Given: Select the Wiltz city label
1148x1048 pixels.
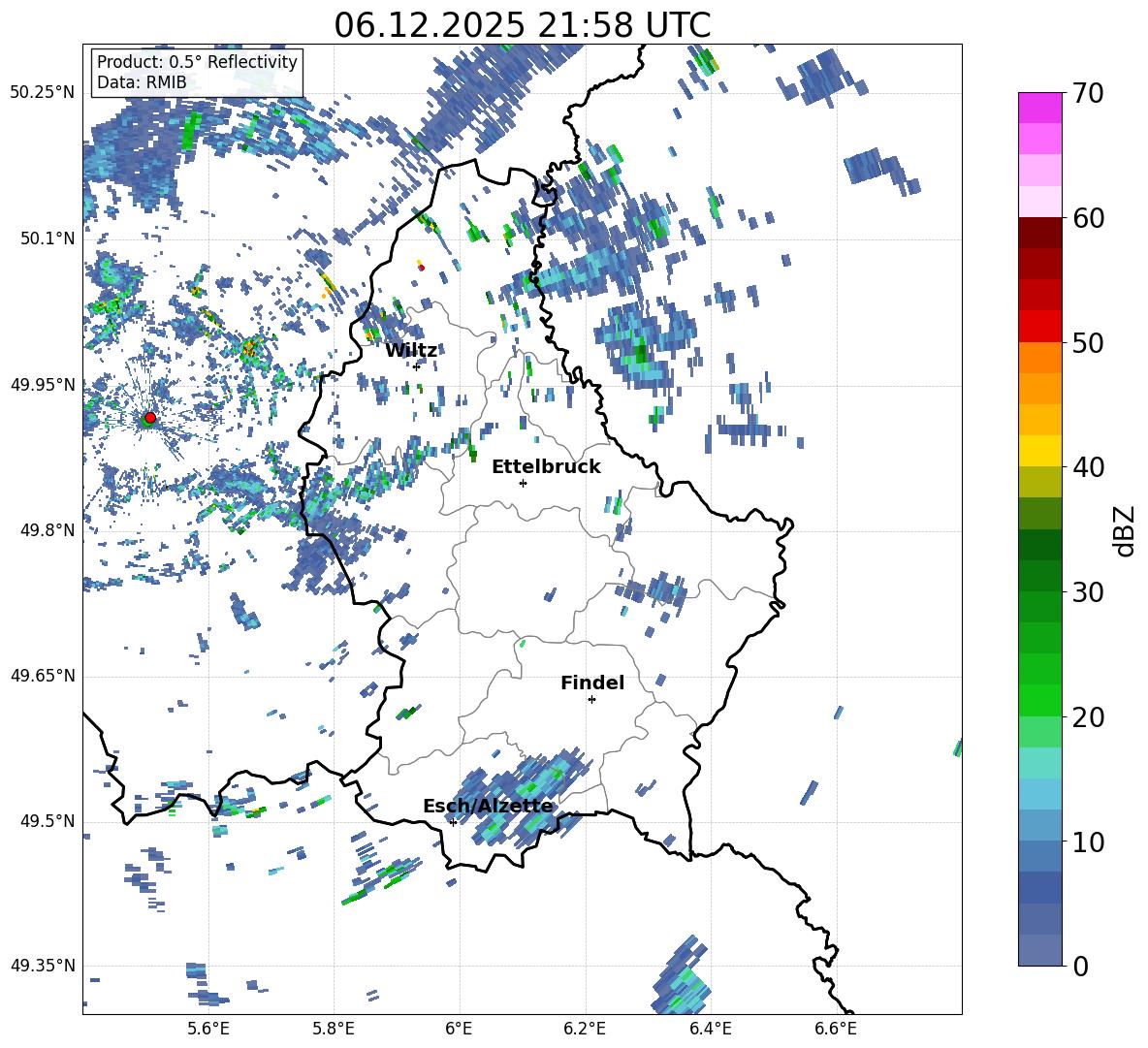Looking at the screenshot, I should (411, 351).
